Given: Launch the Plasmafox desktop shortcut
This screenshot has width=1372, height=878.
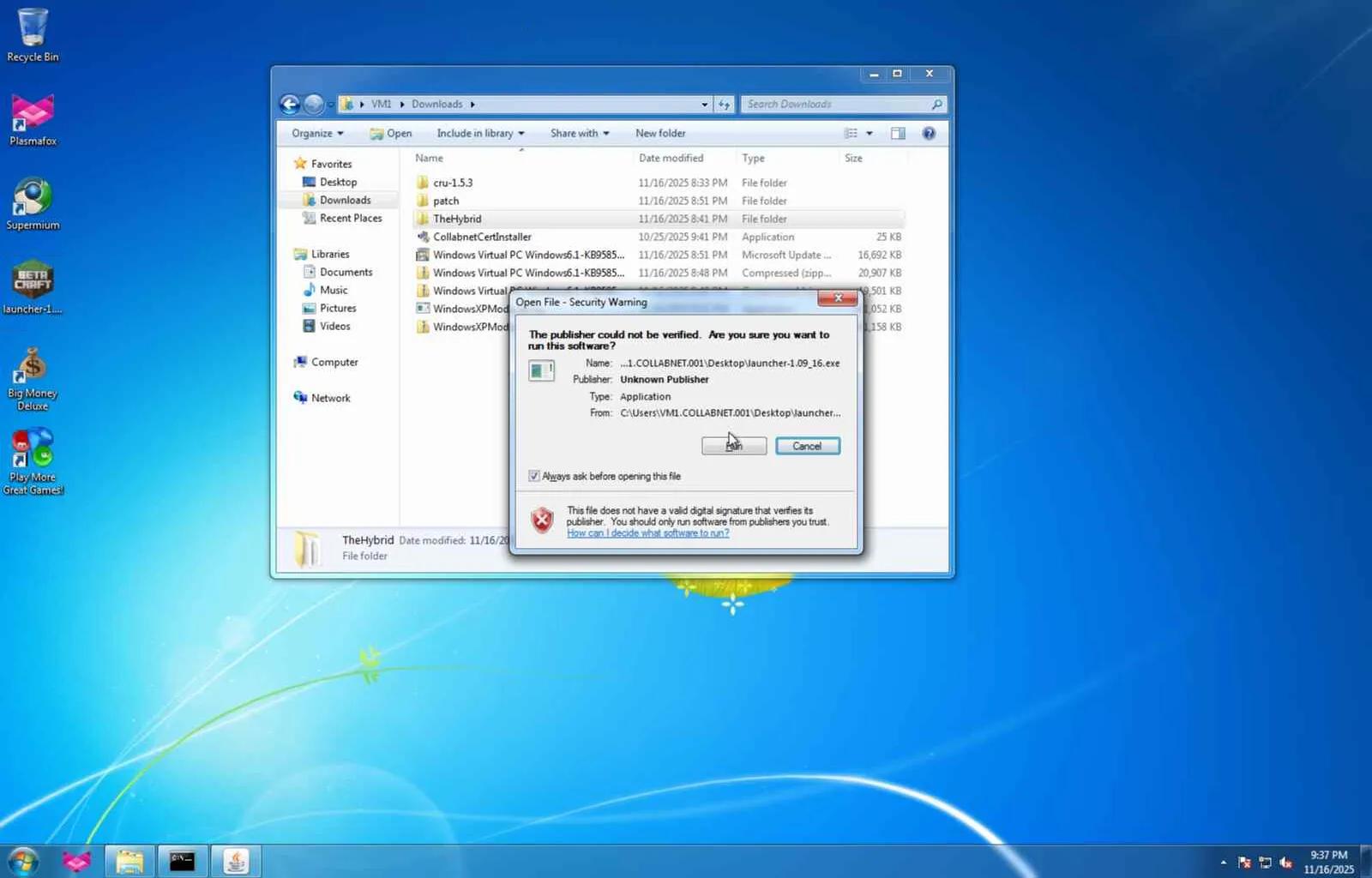Looking at the screenshot, I should click(33, 119).
